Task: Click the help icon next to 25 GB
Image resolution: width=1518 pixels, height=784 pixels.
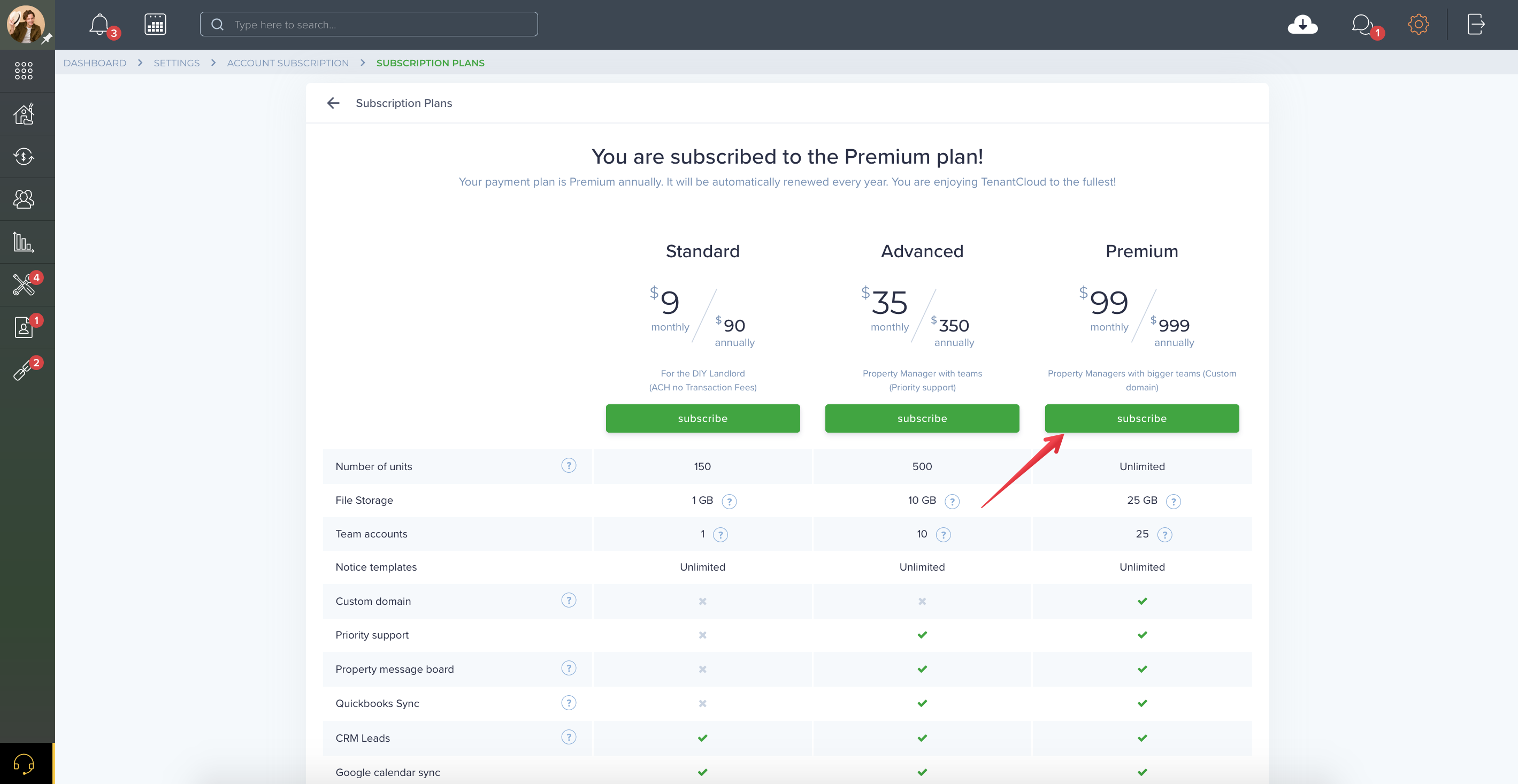Action: point(1174,501)
